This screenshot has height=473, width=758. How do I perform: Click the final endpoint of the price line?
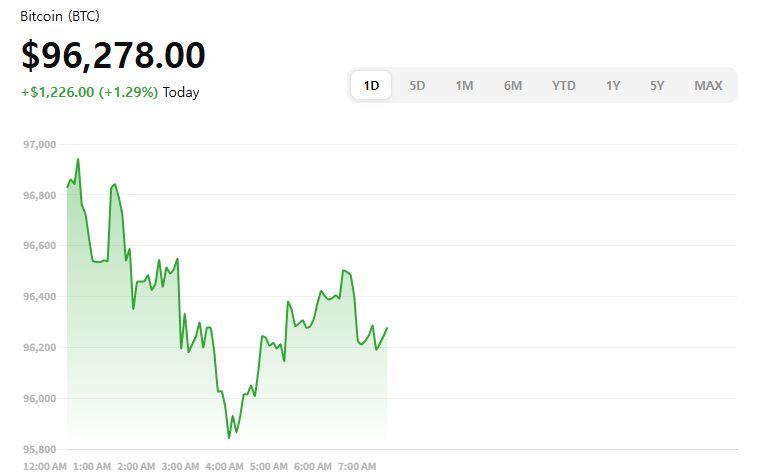coord(387,328)
